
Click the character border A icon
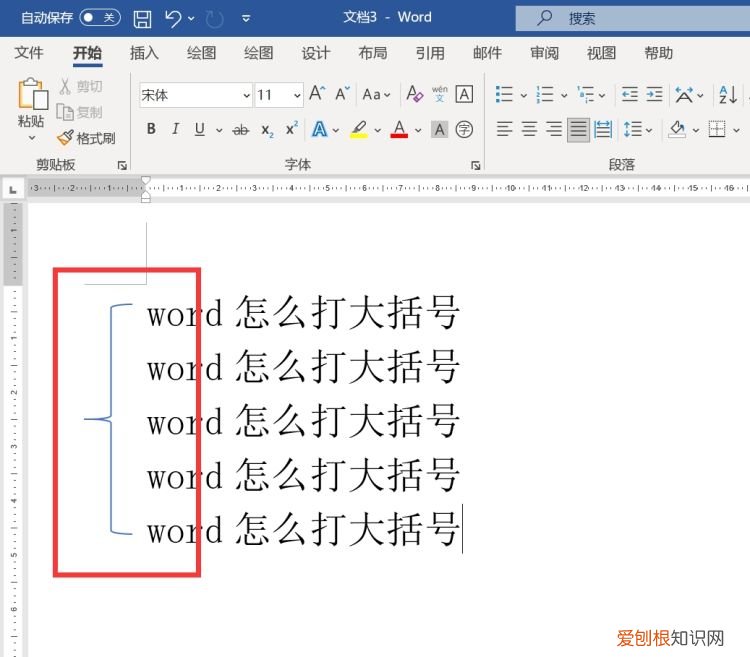(x=464, y=94)
